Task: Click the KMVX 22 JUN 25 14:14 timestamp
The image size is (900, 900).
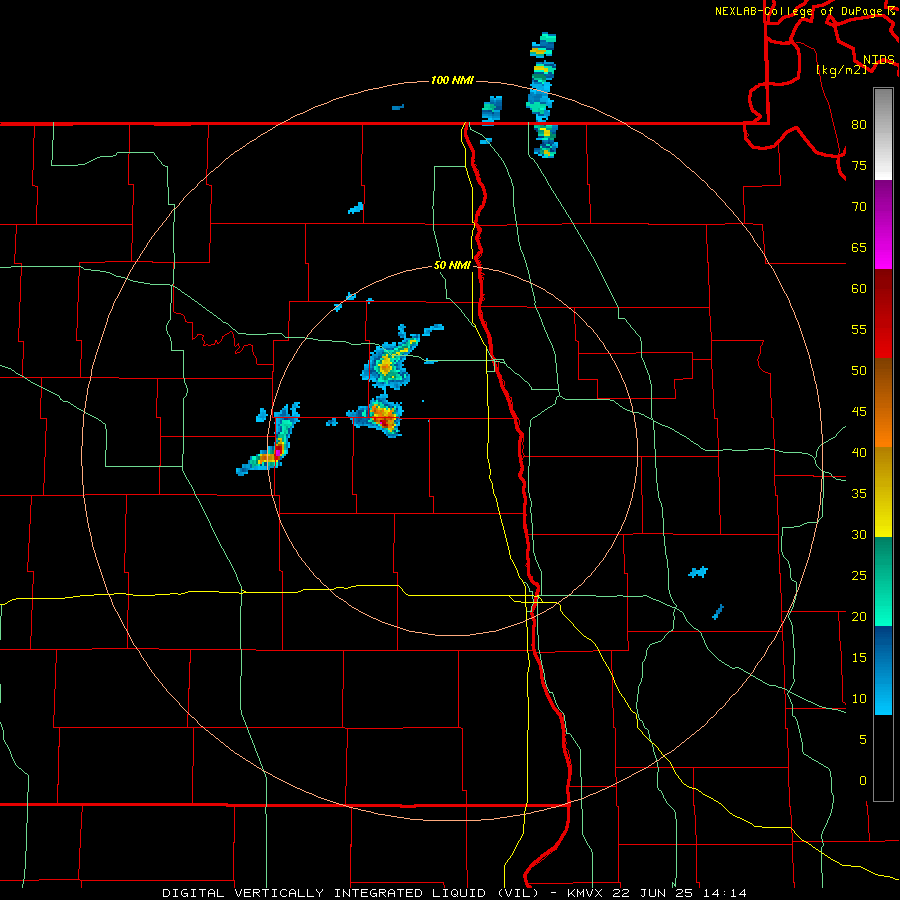Action: pos(657,893)
